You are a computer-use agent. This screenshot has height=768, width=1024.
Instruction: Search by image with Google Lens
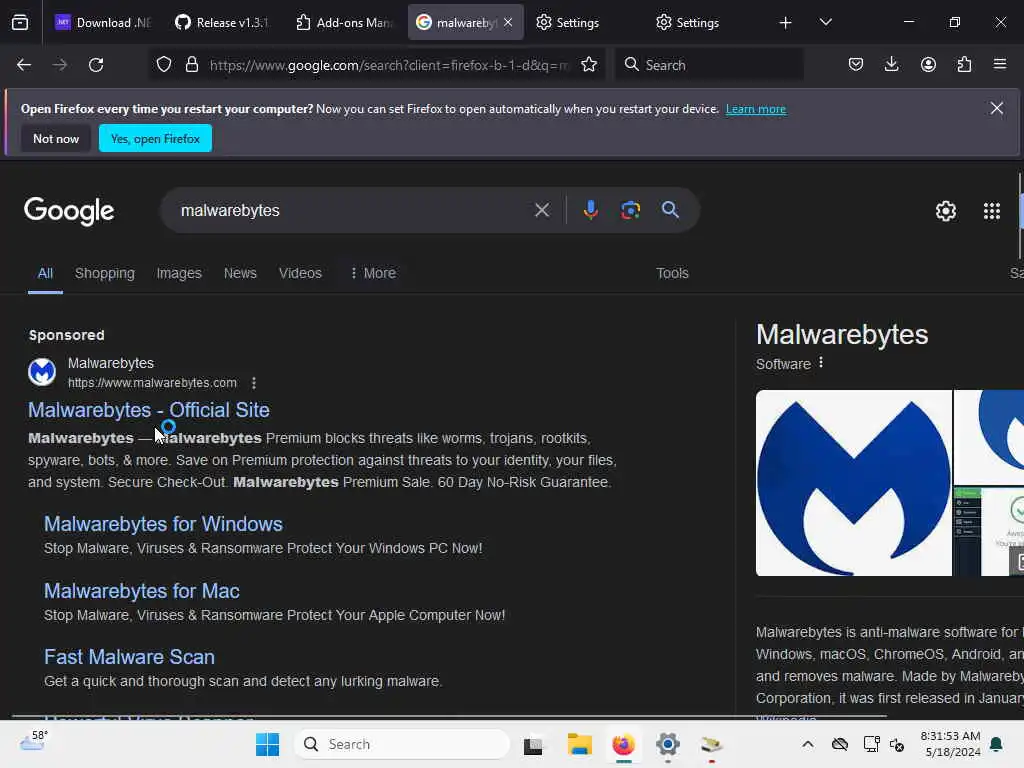point(630,210)
